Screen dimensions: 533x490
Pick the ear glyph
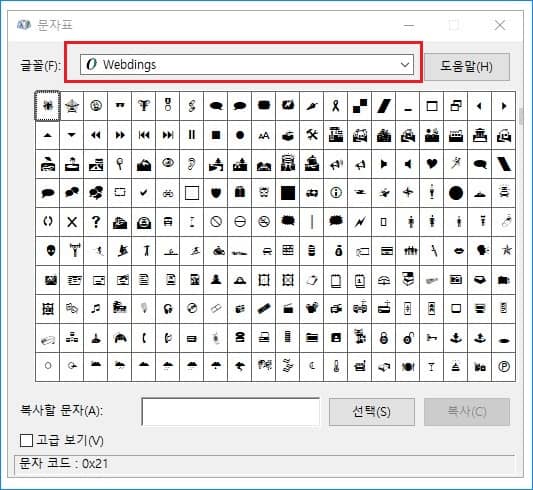(x=192, y=164)
